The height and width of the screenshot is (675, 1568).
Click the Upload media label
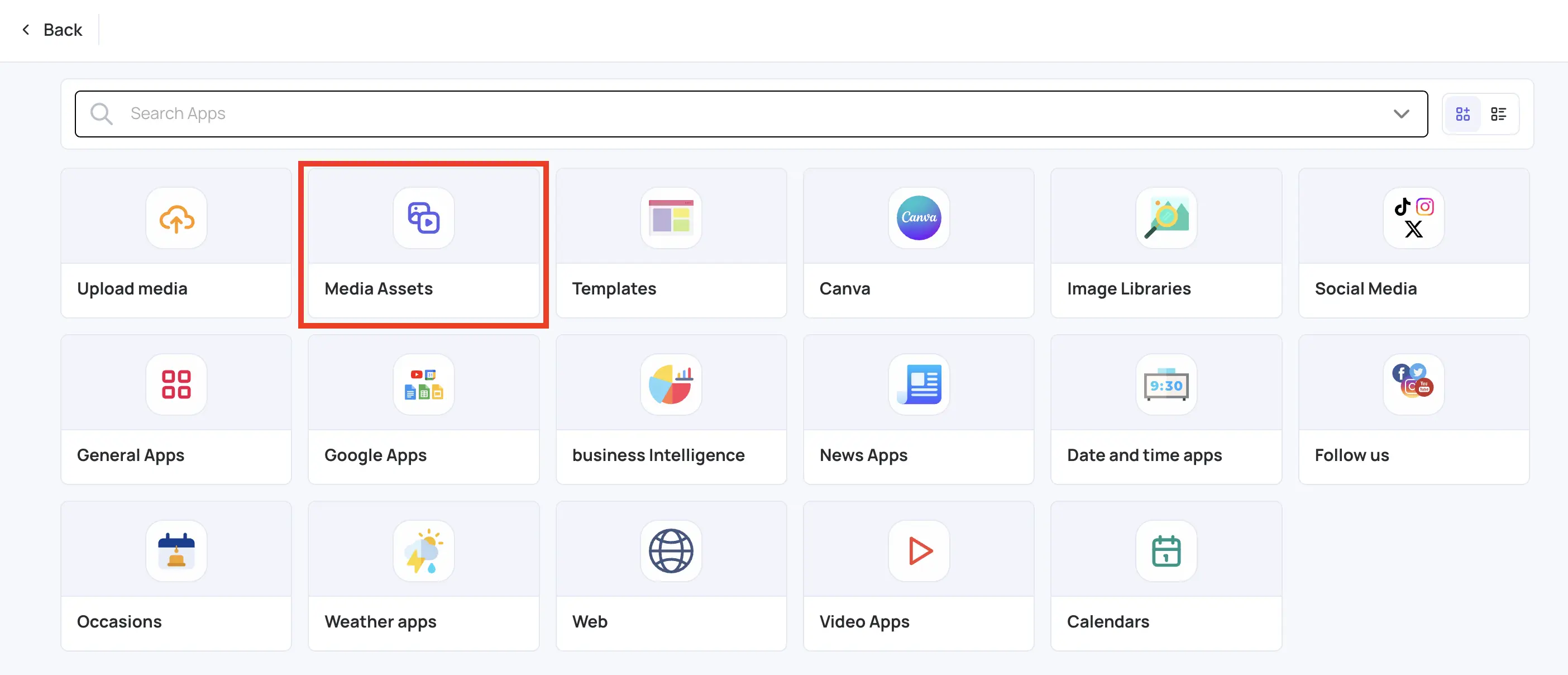[x=132, y=289]
